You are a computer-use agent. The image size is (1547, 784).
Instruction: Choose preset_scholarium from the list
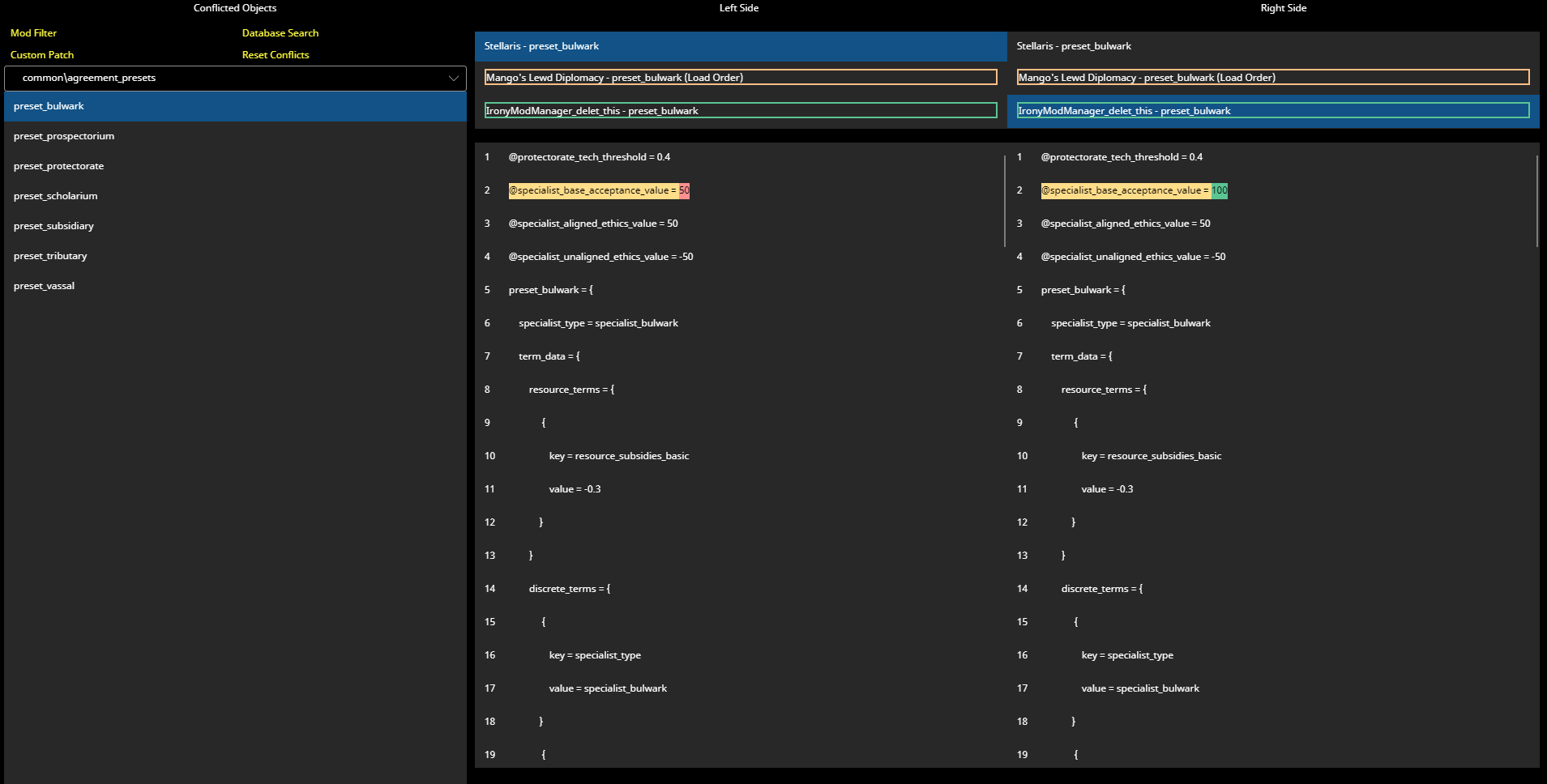point(235,196)
